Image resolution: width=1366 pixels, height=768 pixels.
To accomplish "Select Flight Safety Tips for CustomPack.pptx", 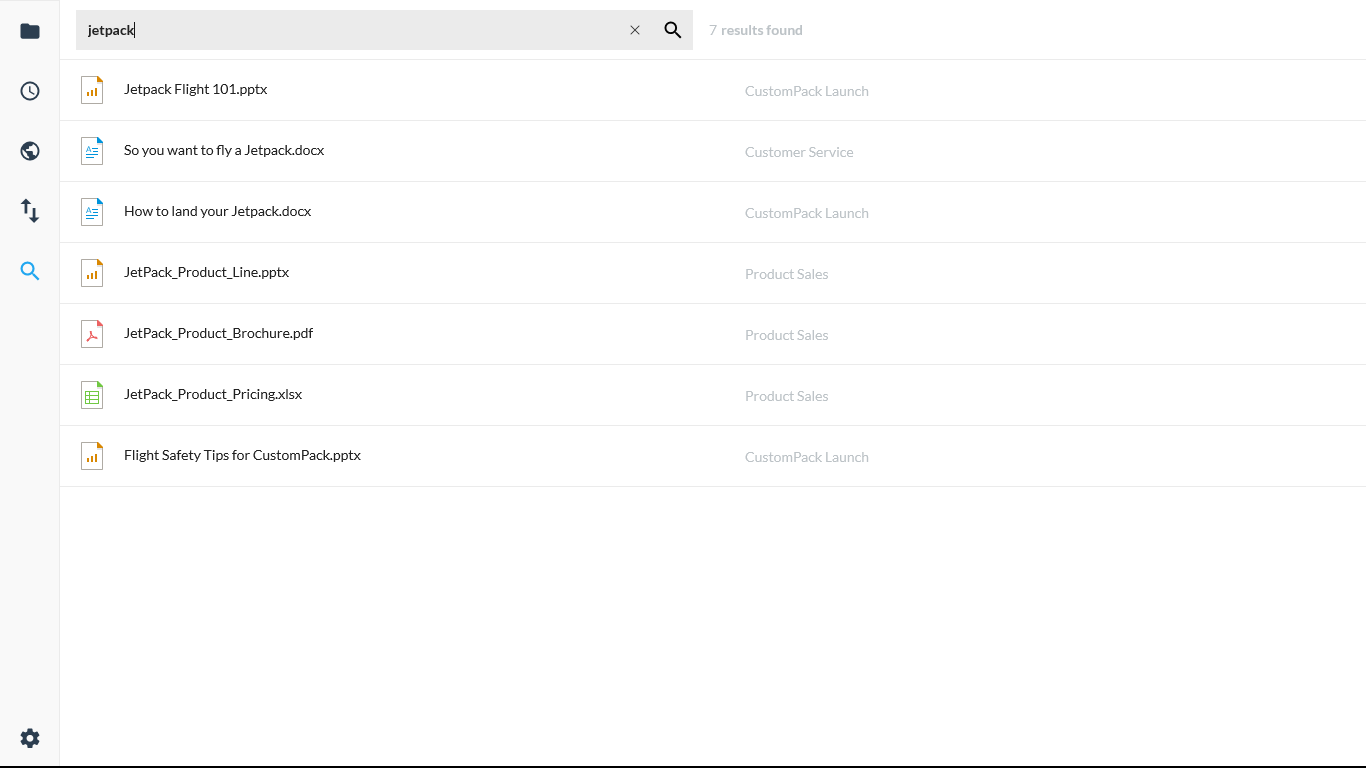I will click(242, 454).
